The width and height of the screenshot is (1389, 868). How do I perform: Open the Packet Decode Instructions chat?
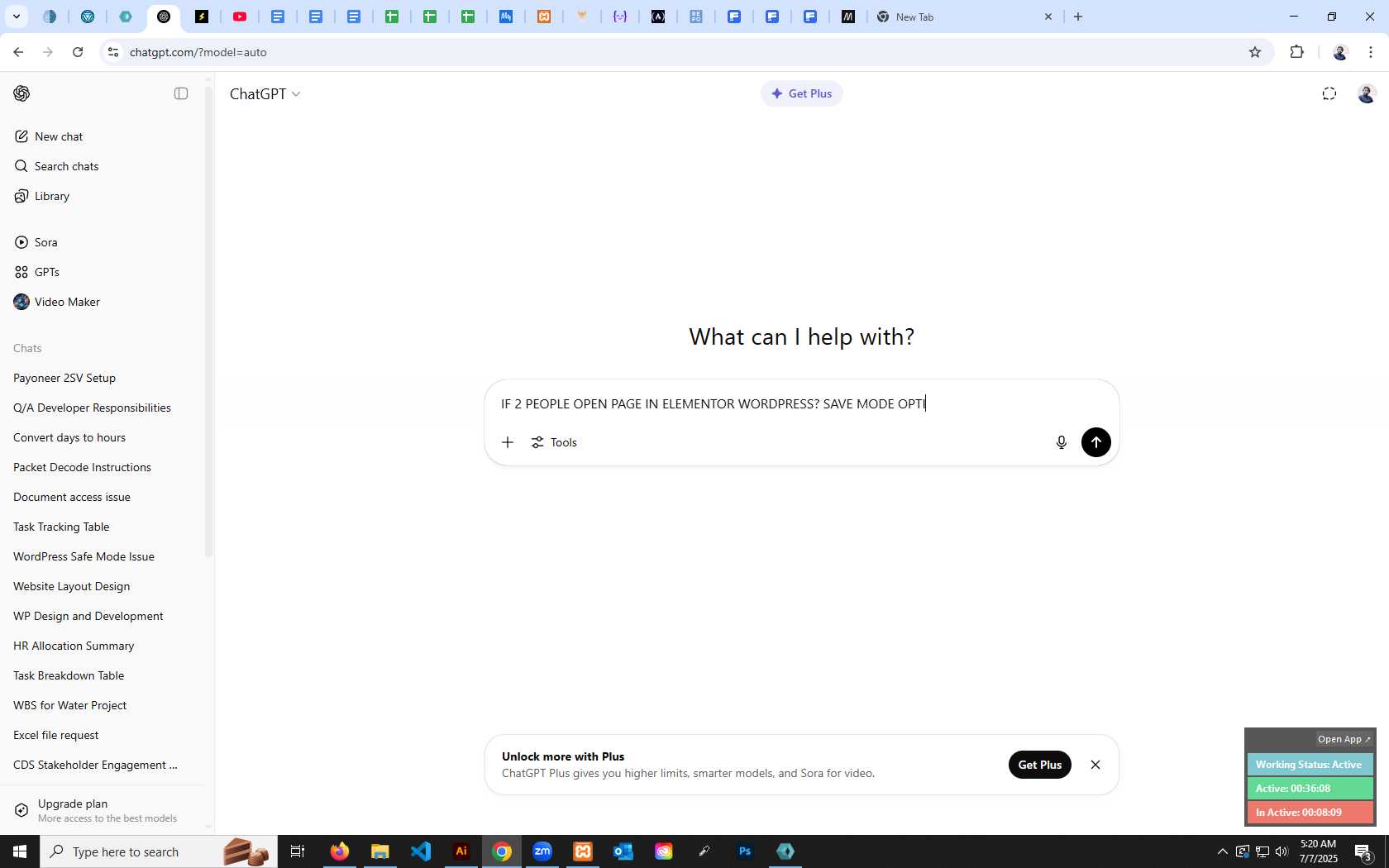click(103, 467)
